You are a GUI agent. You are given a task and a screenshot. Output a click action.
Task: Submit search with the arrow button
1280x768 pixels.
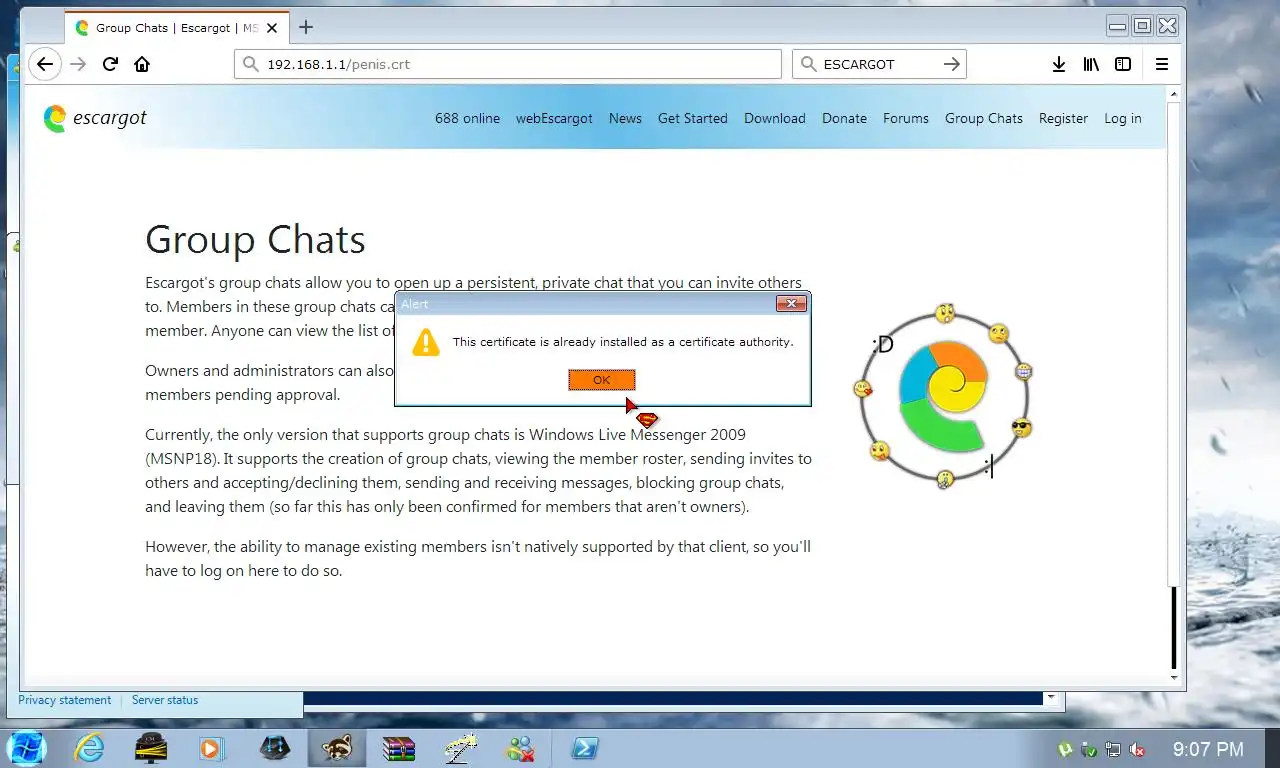952,64
